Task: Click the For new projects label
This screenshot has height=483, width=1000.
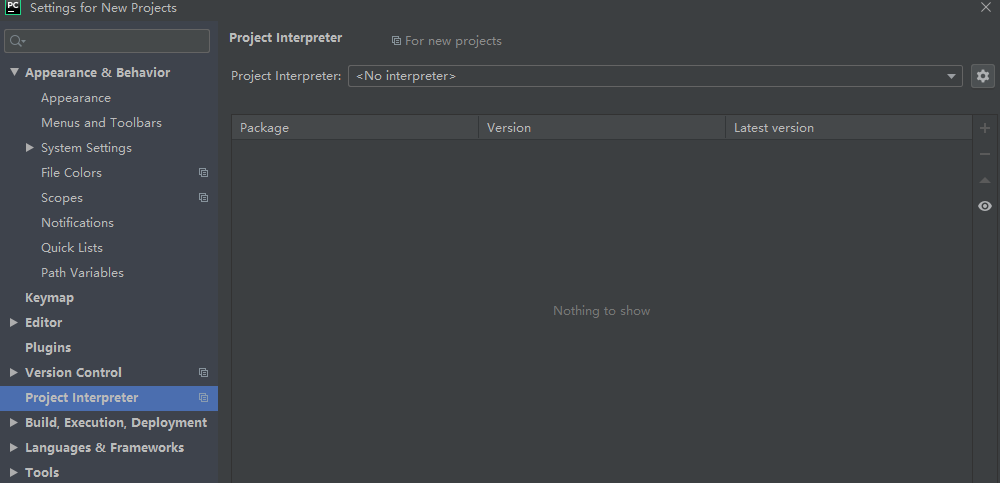Action: (453, 41)
